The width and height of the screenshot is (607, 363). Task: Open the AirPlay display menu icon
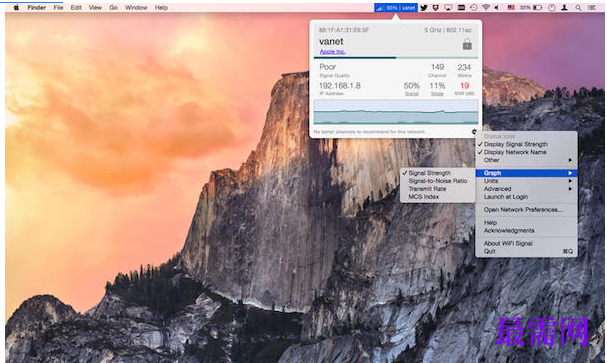pos(448,8)
